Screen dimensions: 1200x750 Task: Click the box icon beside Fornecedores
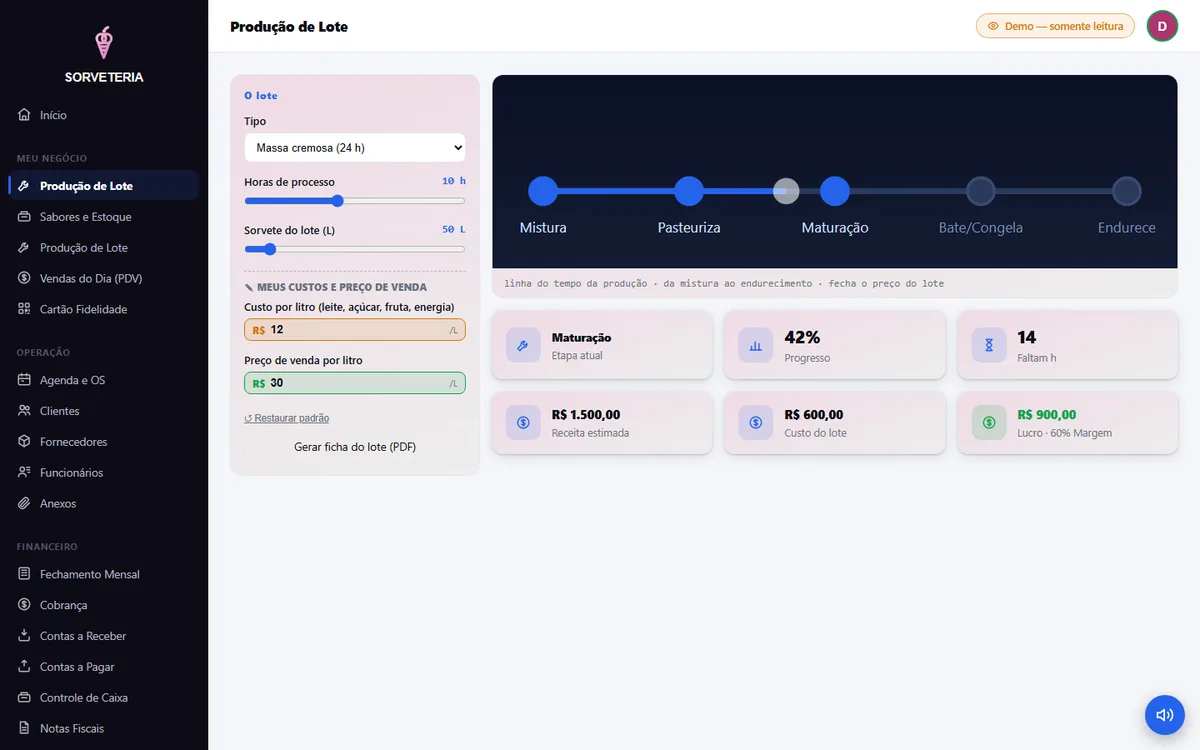[x=24, y=442]
